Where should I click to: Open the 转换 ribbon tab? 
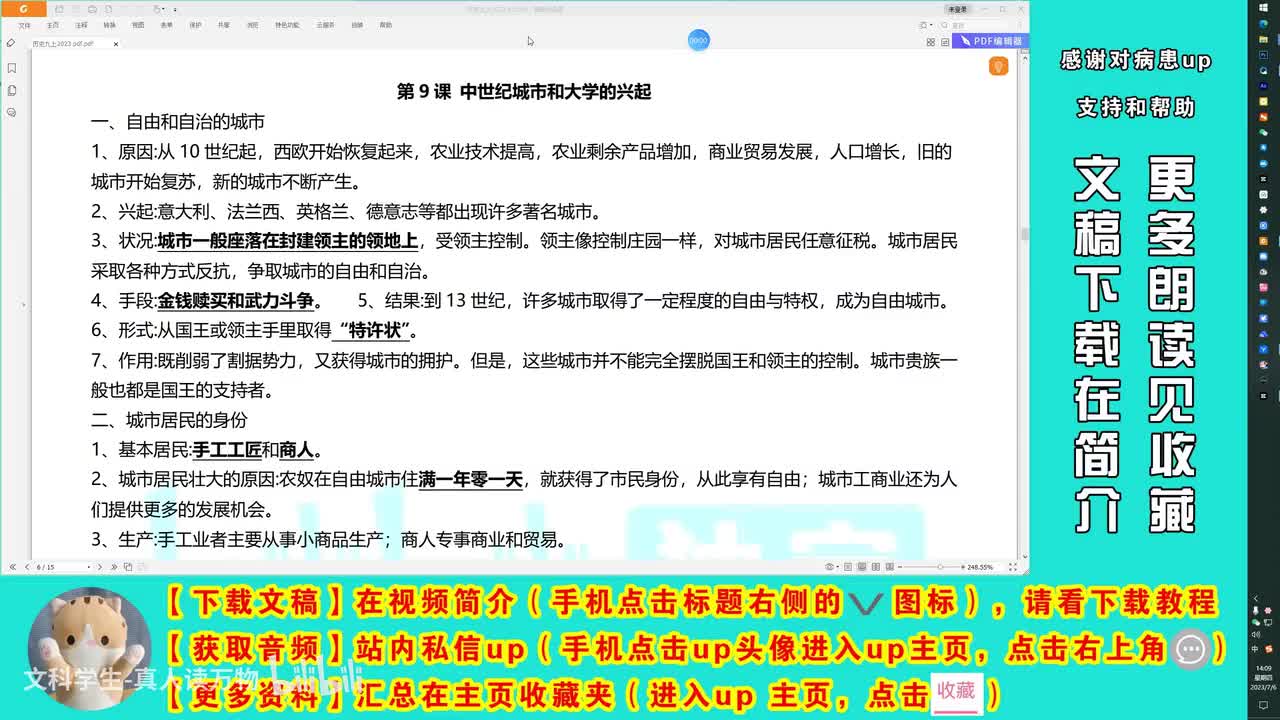(x=109, y=25)
